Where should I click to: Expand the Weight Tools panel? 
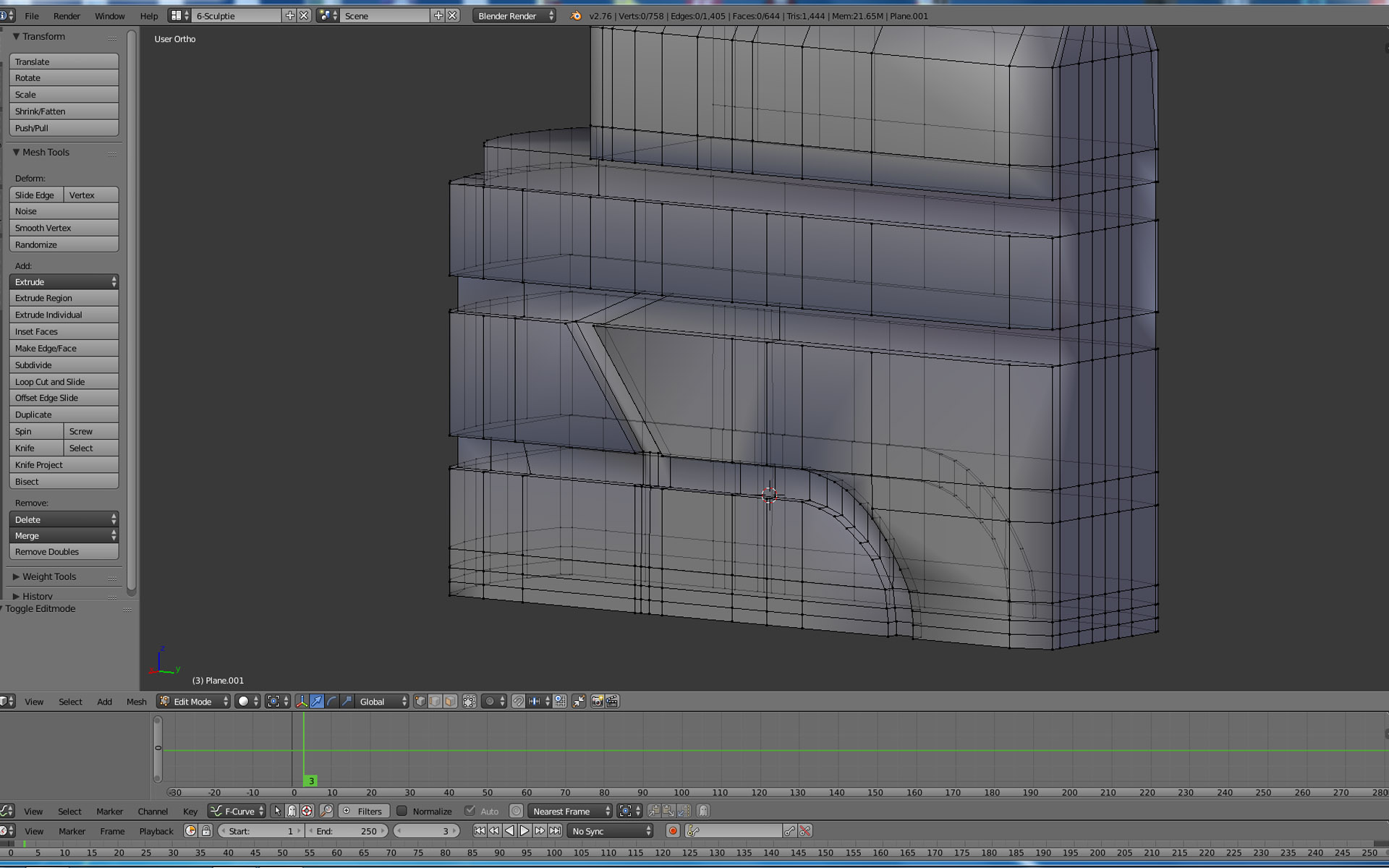(48, 576)
